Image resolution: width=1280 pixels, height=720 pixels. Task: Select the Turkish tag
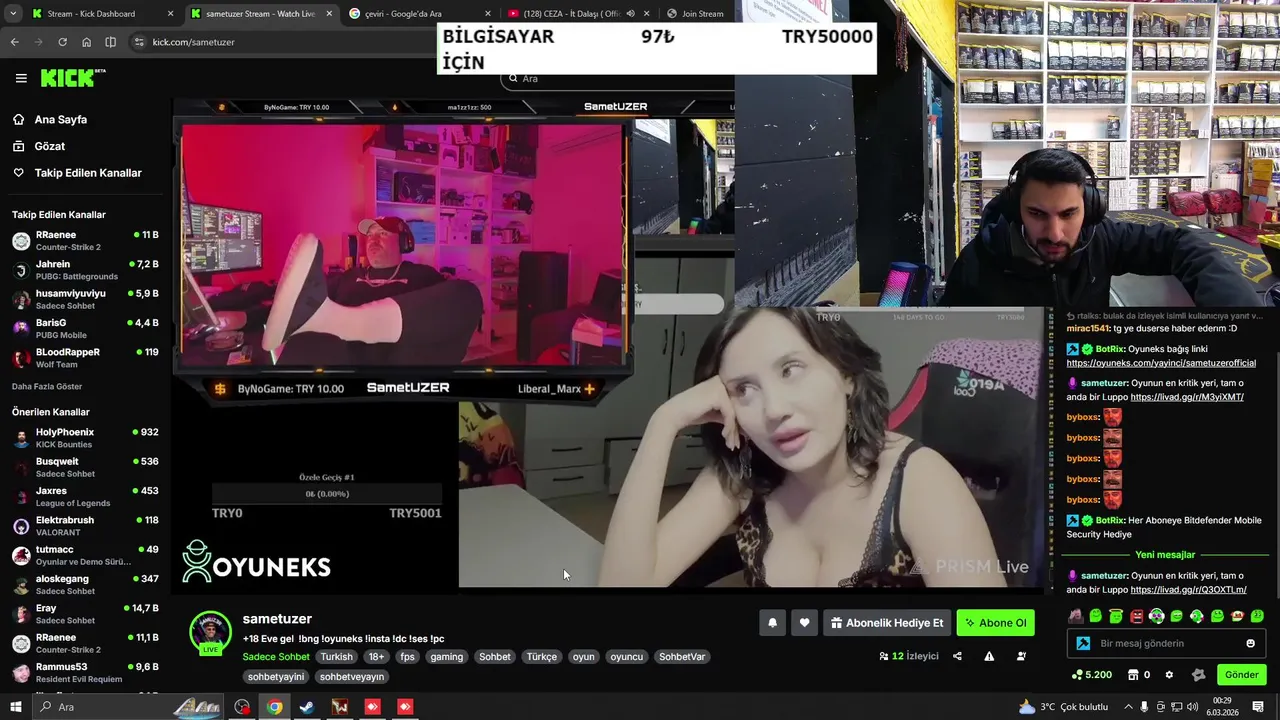(x=336, y=657)
